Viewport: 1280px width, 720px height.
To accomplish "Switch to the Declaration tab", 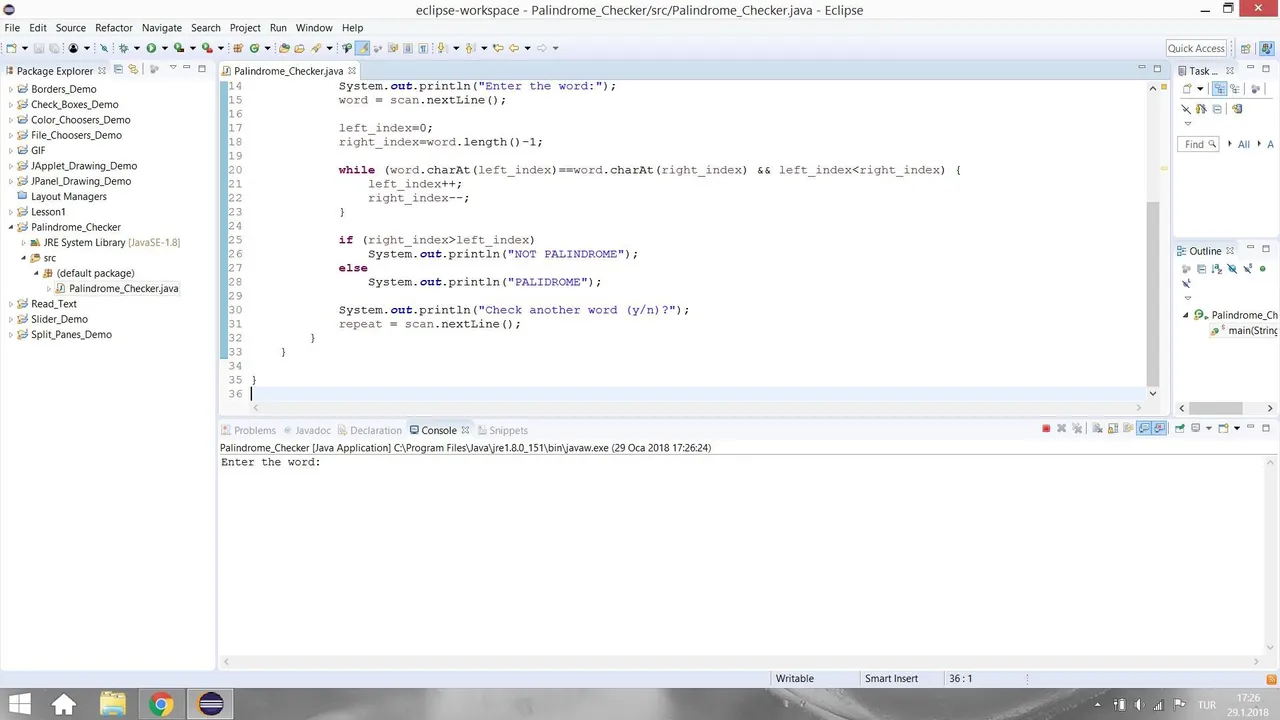I will [x=369, y=430].
